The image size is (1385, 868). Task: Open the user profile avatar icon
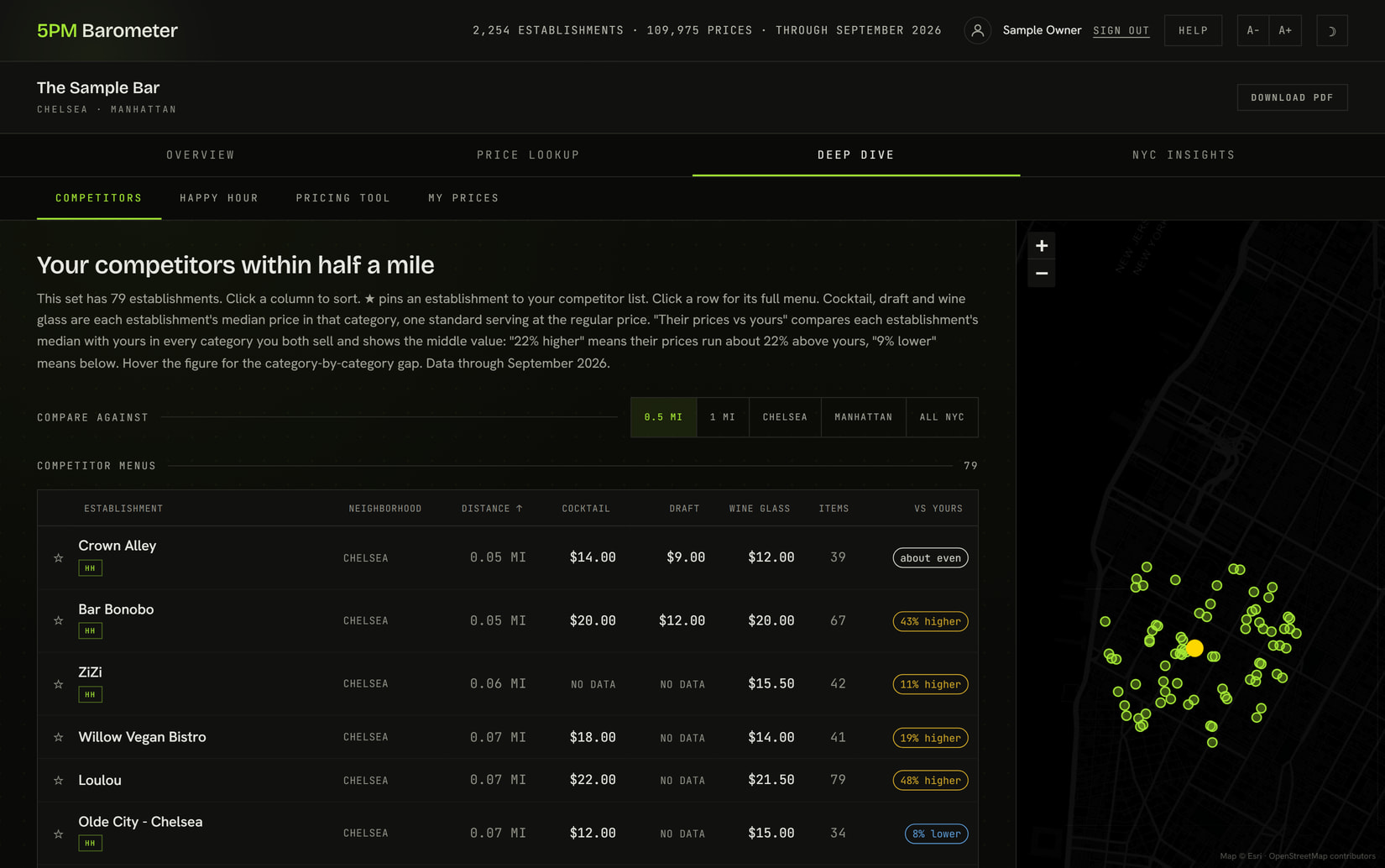[x=977, y=30]
